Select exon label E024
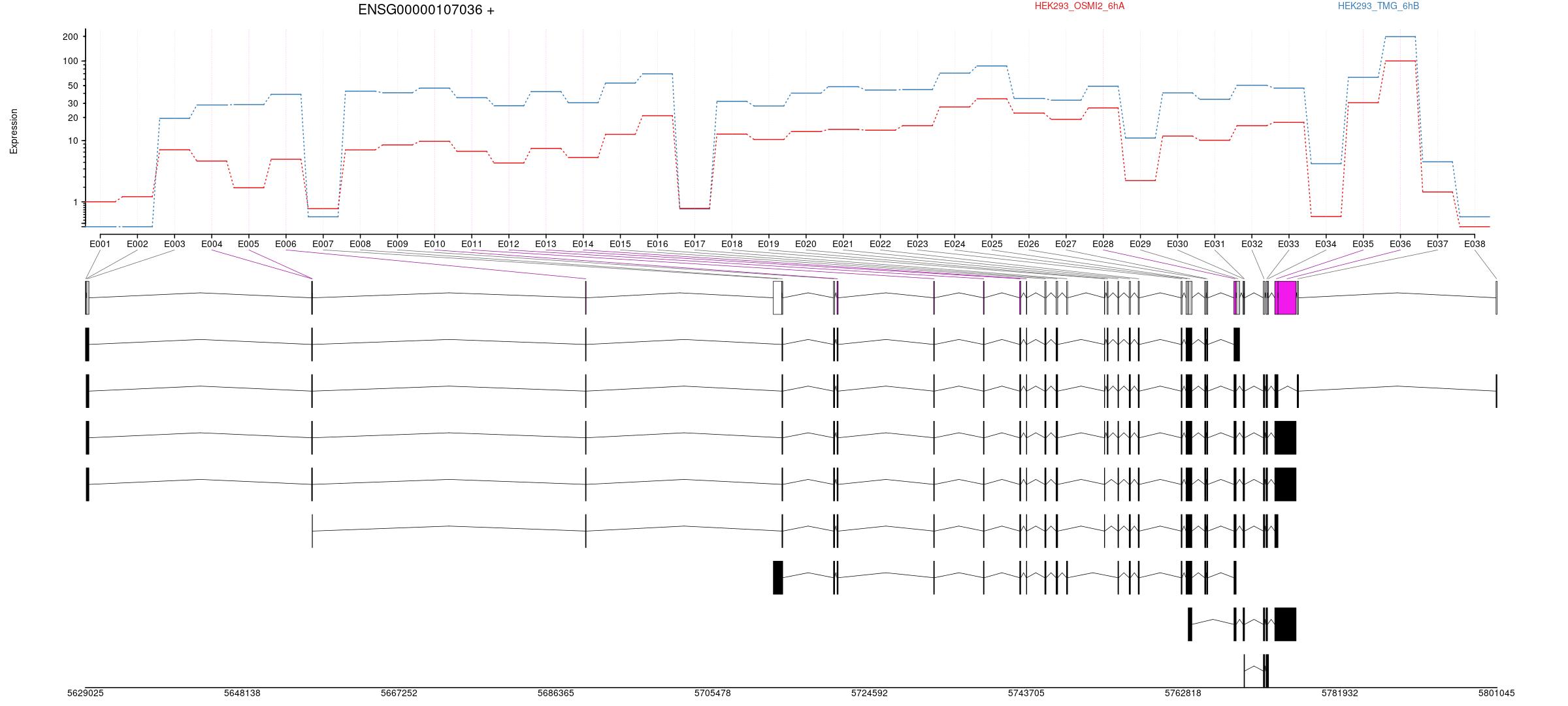The height and width of the screenshot is (706, 1568). point(955,244)
